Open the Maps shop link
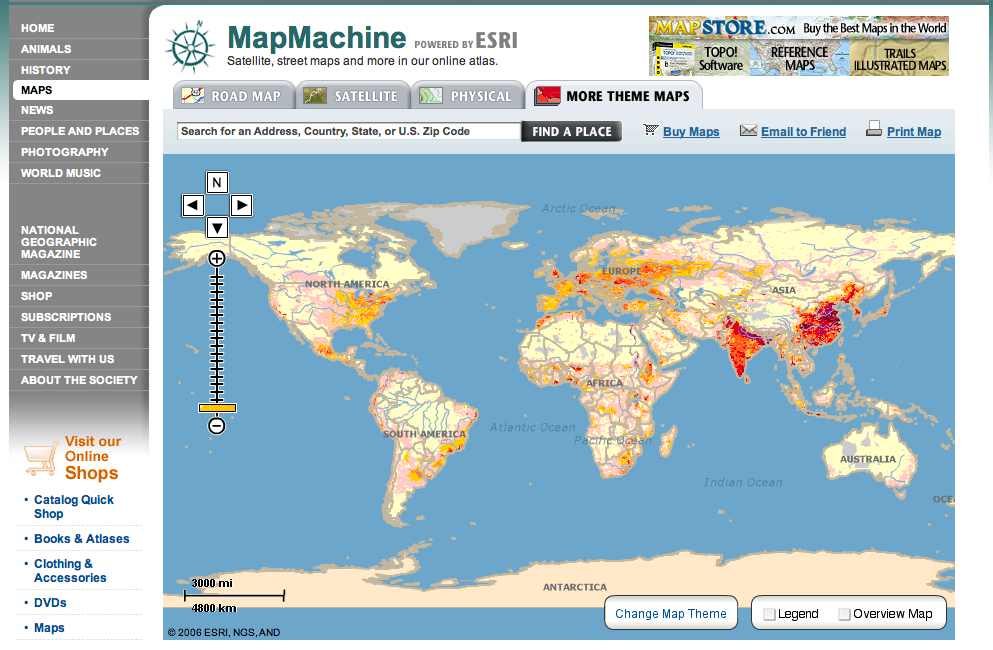 coord(49,628)
